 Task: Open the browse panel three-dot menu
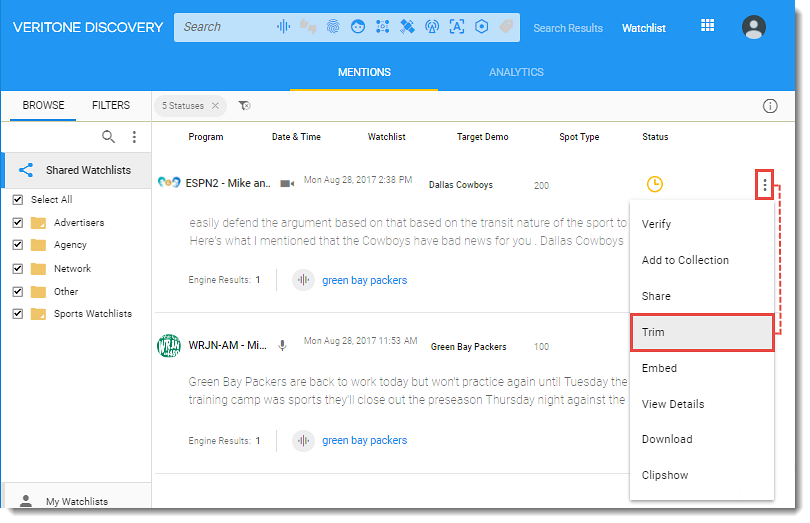(134, 136)
